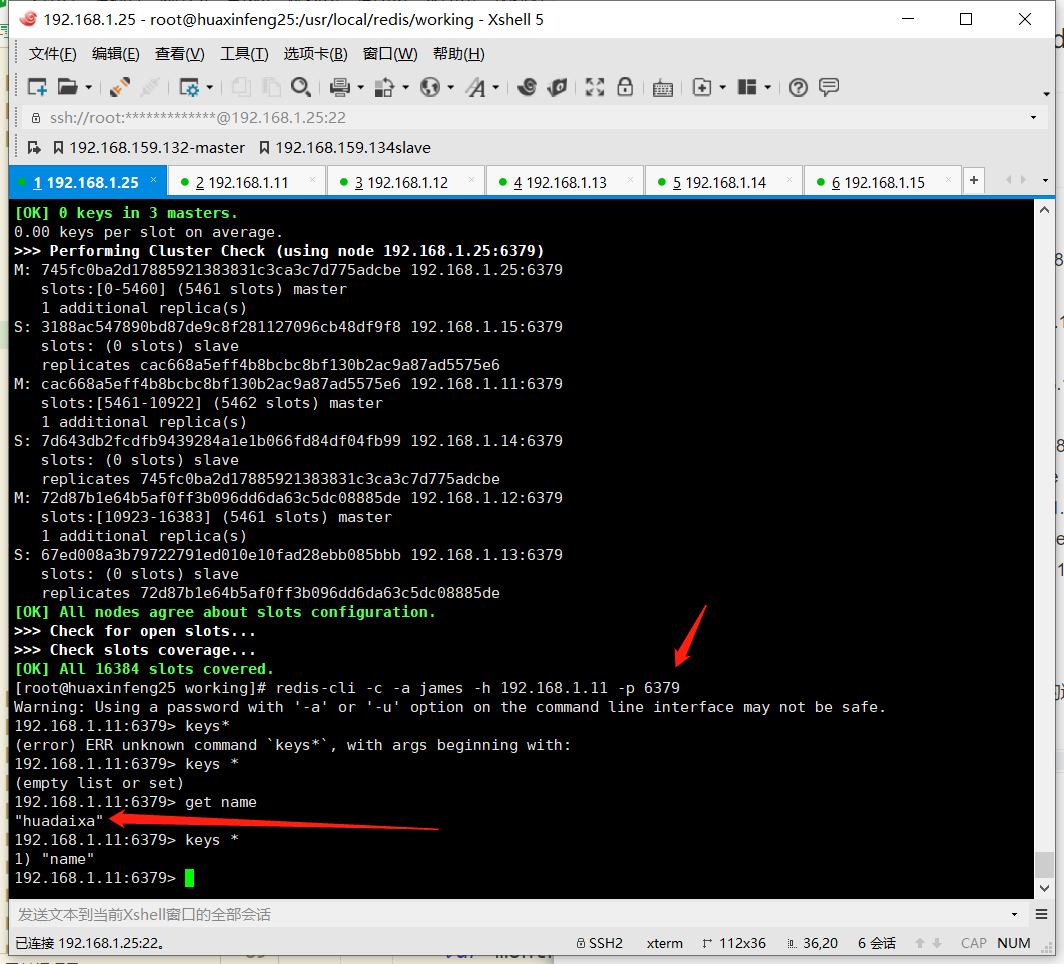Screen dimensions: 1064x964
Task: Click the Paste clipboard icon
Action: [271, 87]
